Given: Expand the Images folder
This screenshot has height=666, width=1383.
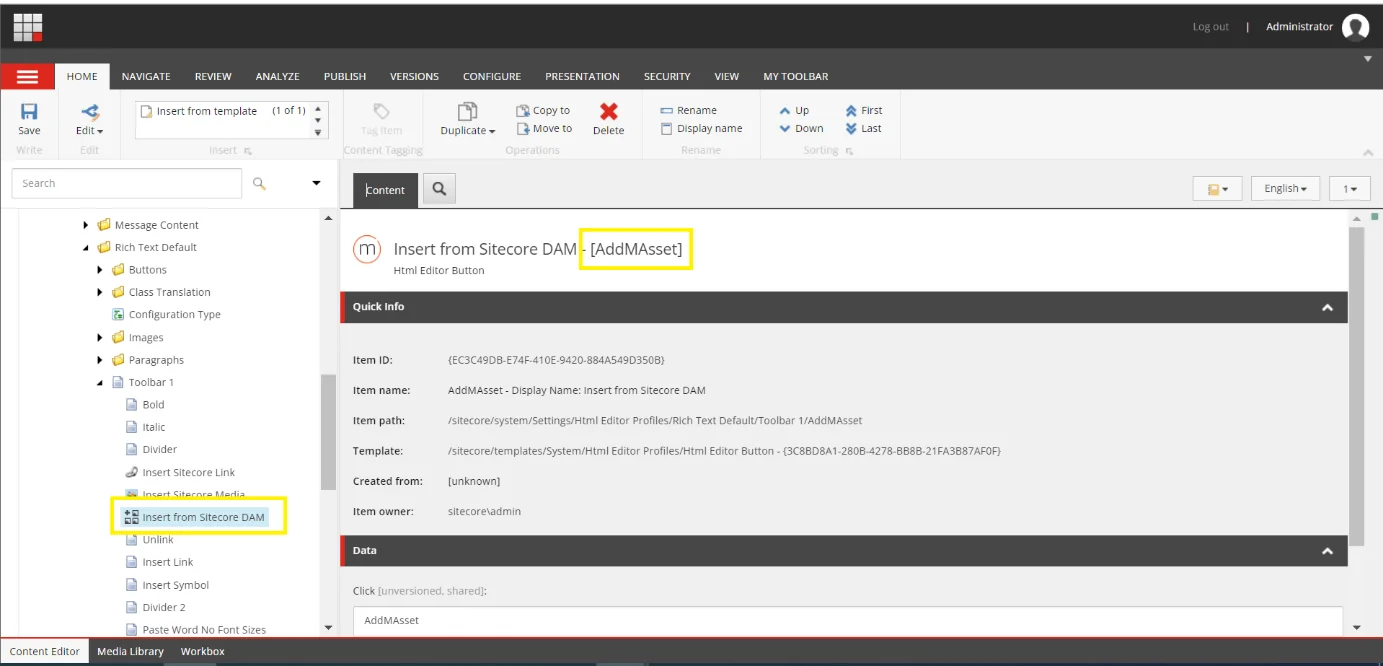Looking at the screenshot, I should click(x=100, y=337).
